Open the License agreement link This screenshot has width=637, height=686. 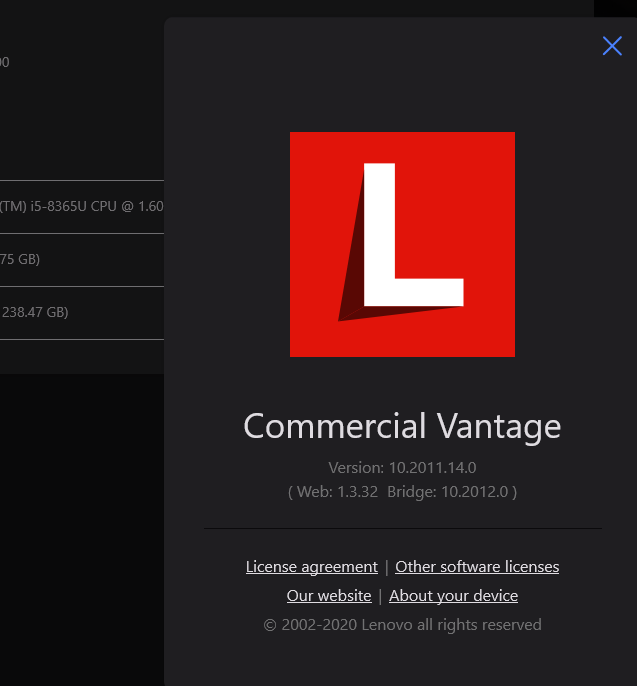tap(312, 567)
